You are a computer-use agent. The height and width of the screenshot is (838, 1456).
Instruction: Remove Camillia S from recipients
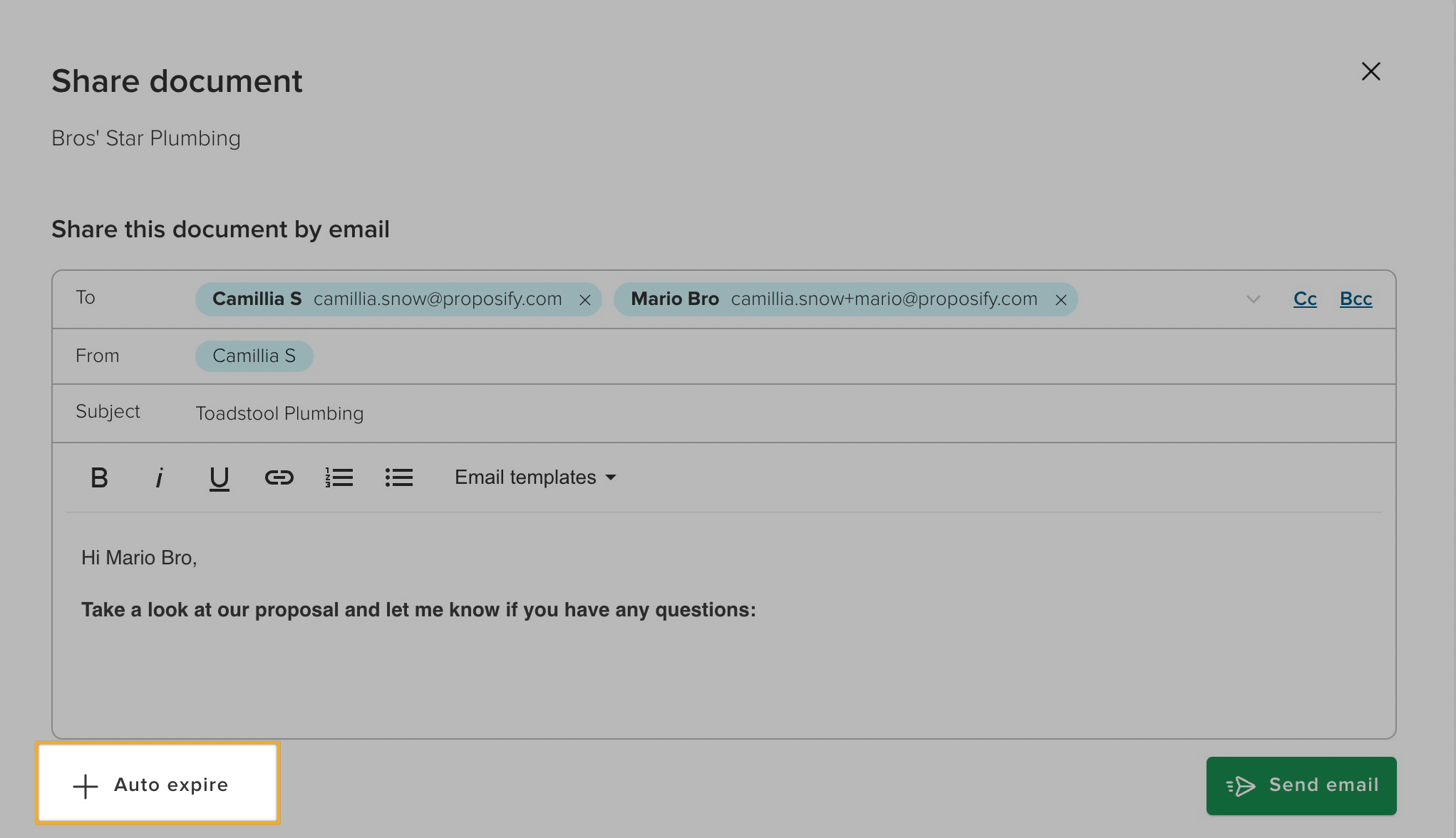584,300
